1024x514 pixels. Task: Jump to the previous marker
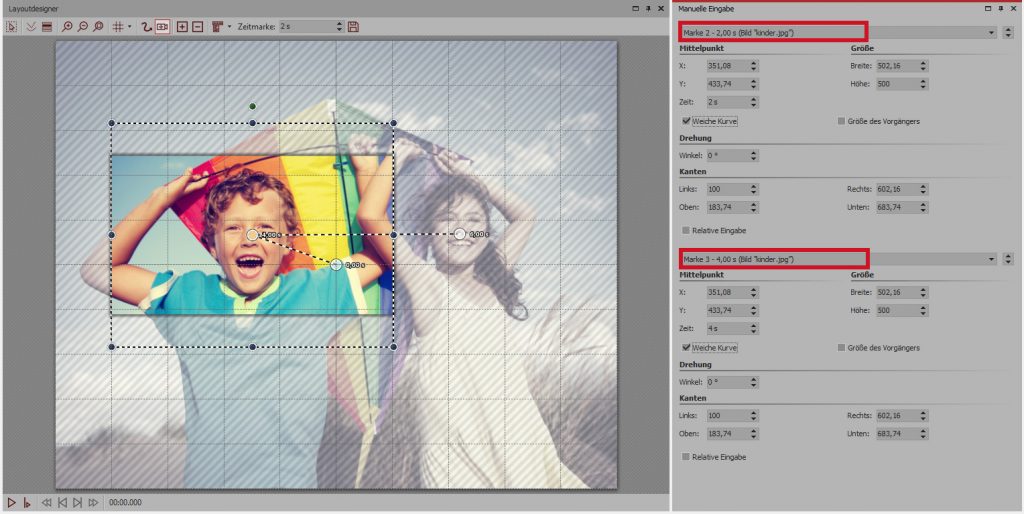(x=62, y=502)
